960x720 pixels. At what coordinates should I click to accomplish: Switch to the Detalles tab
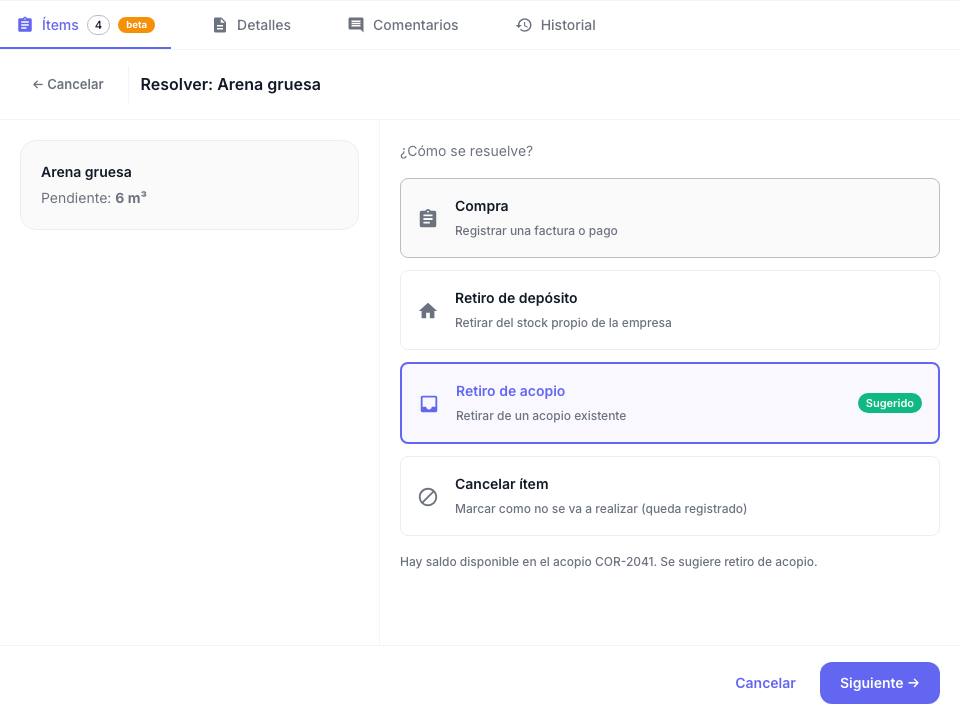252,25
